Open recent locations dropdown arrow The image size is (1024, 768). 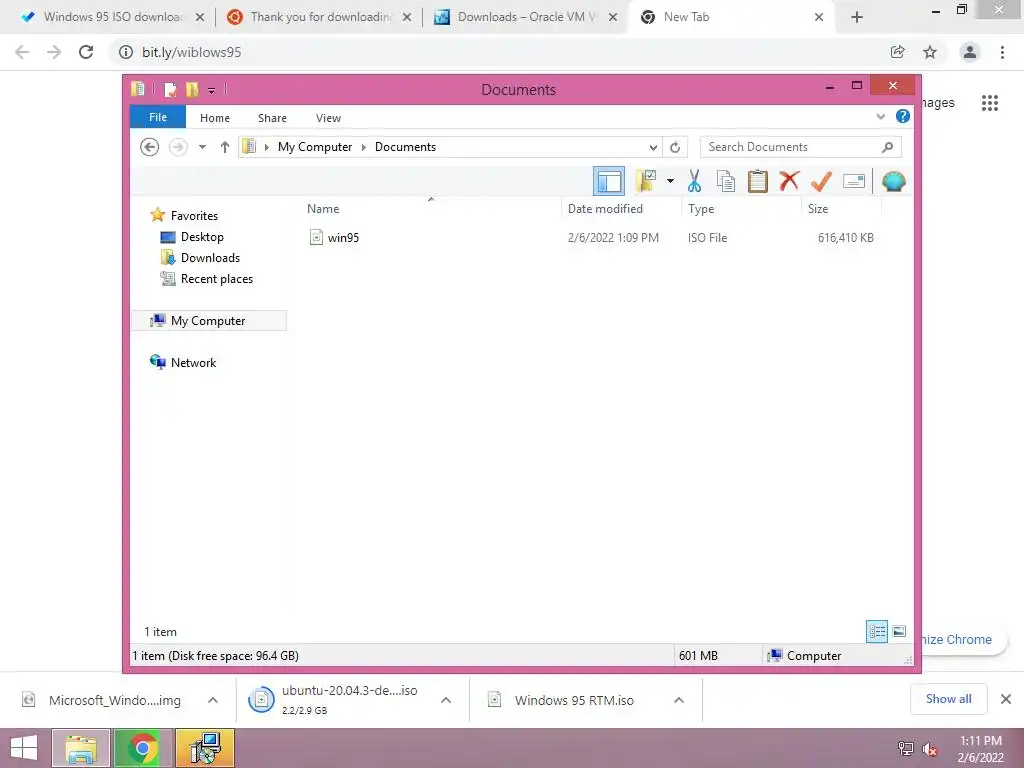coord(202,147)
